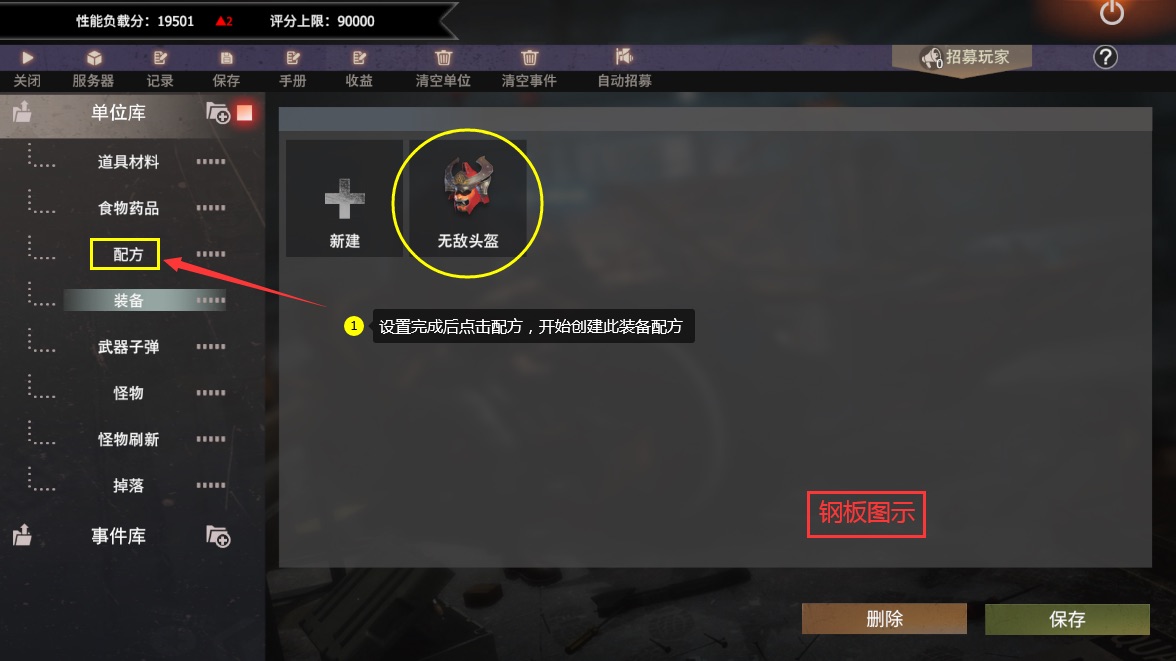
Task: Expand the dots handle next to 掉落
Action: [211, 485]
